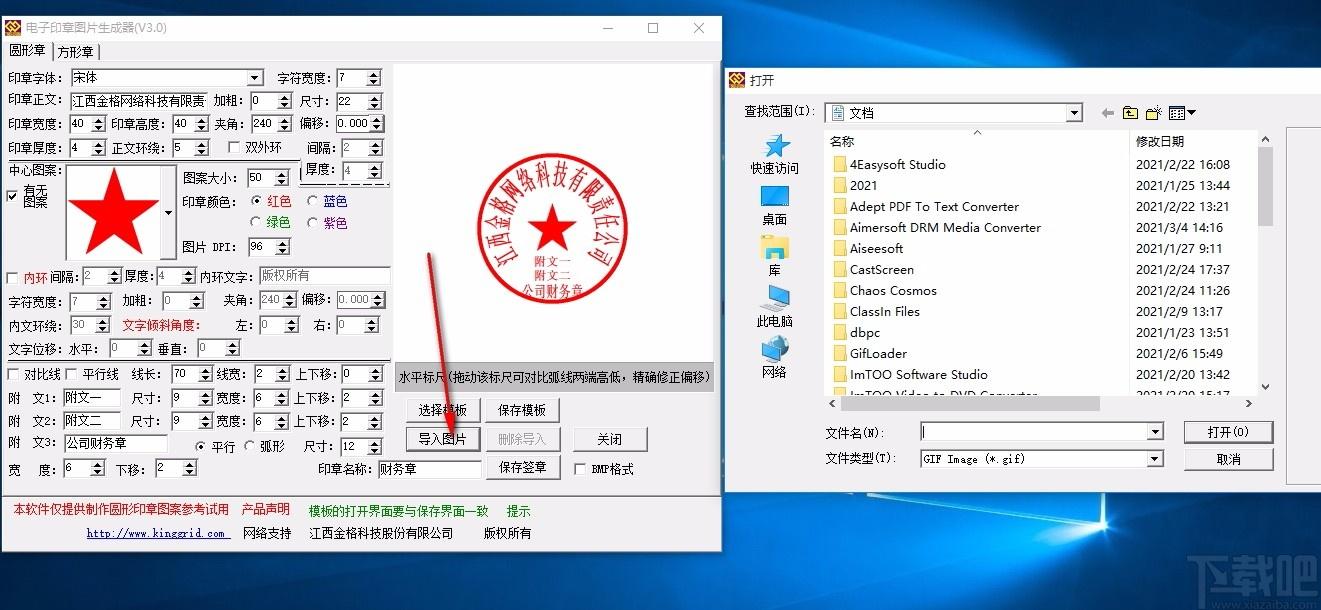Image resolution: width=1321 pixels, height=610 pixels.
Task: Adjust 印章宽度 spinner value
Action: [x=98, y=124]
